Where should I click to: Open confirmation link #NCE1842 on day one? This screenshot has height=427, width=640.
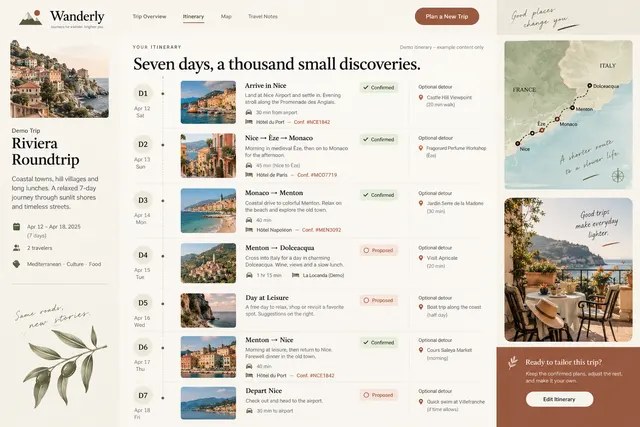tap(312, 122)
